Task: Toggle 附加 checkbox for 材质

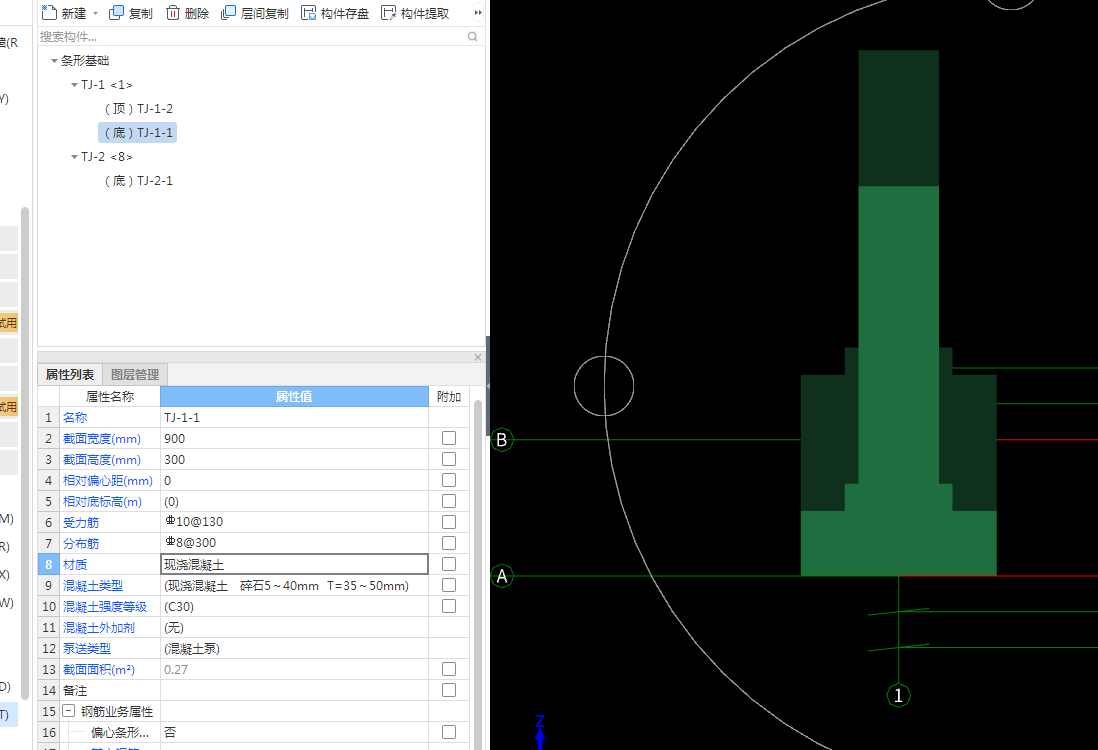Action: point(449,564)
